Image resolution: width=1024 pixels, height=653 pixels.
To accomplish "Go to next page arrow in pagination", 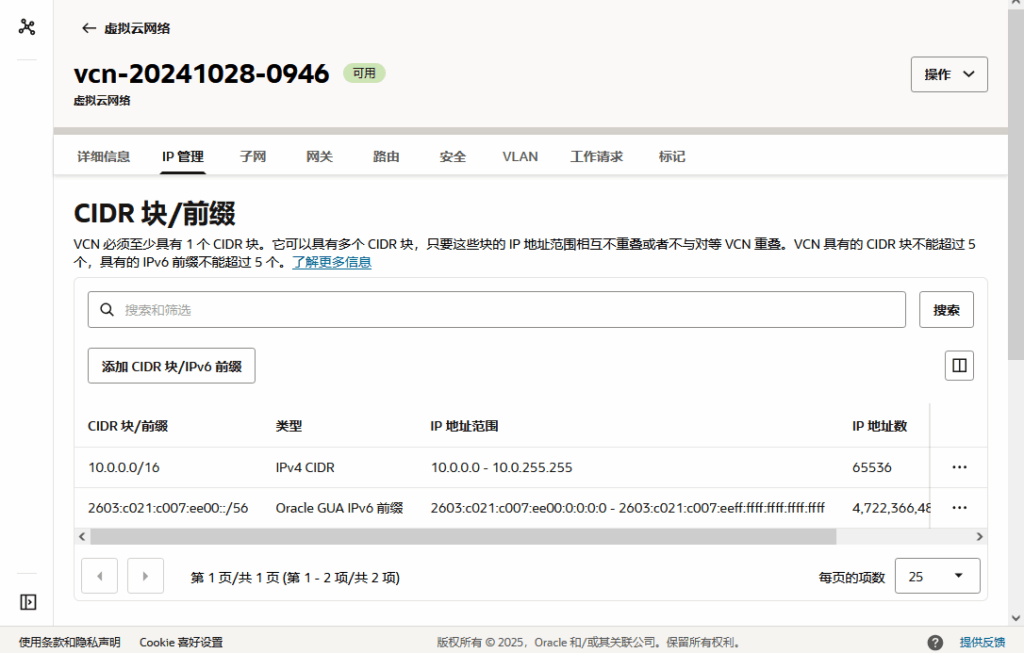I will [x=145, y=576].
